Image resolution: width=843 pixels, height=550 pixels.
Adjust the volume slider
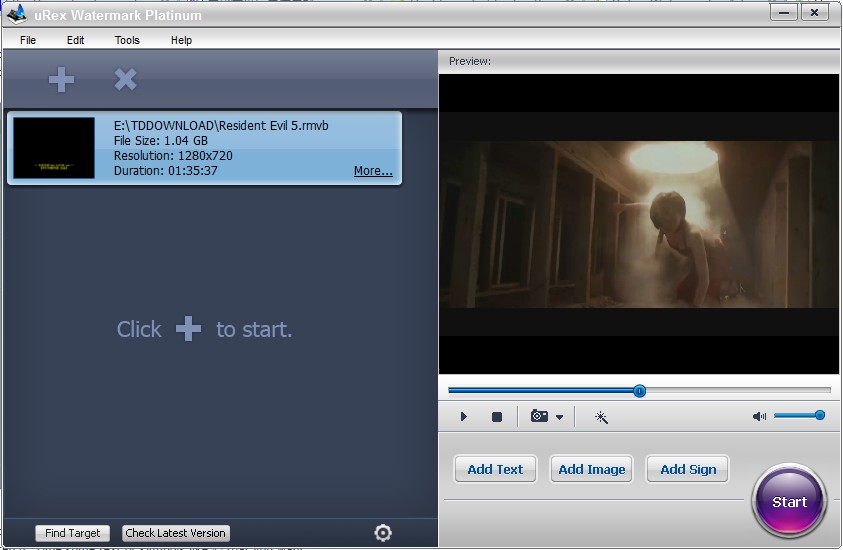819,415
